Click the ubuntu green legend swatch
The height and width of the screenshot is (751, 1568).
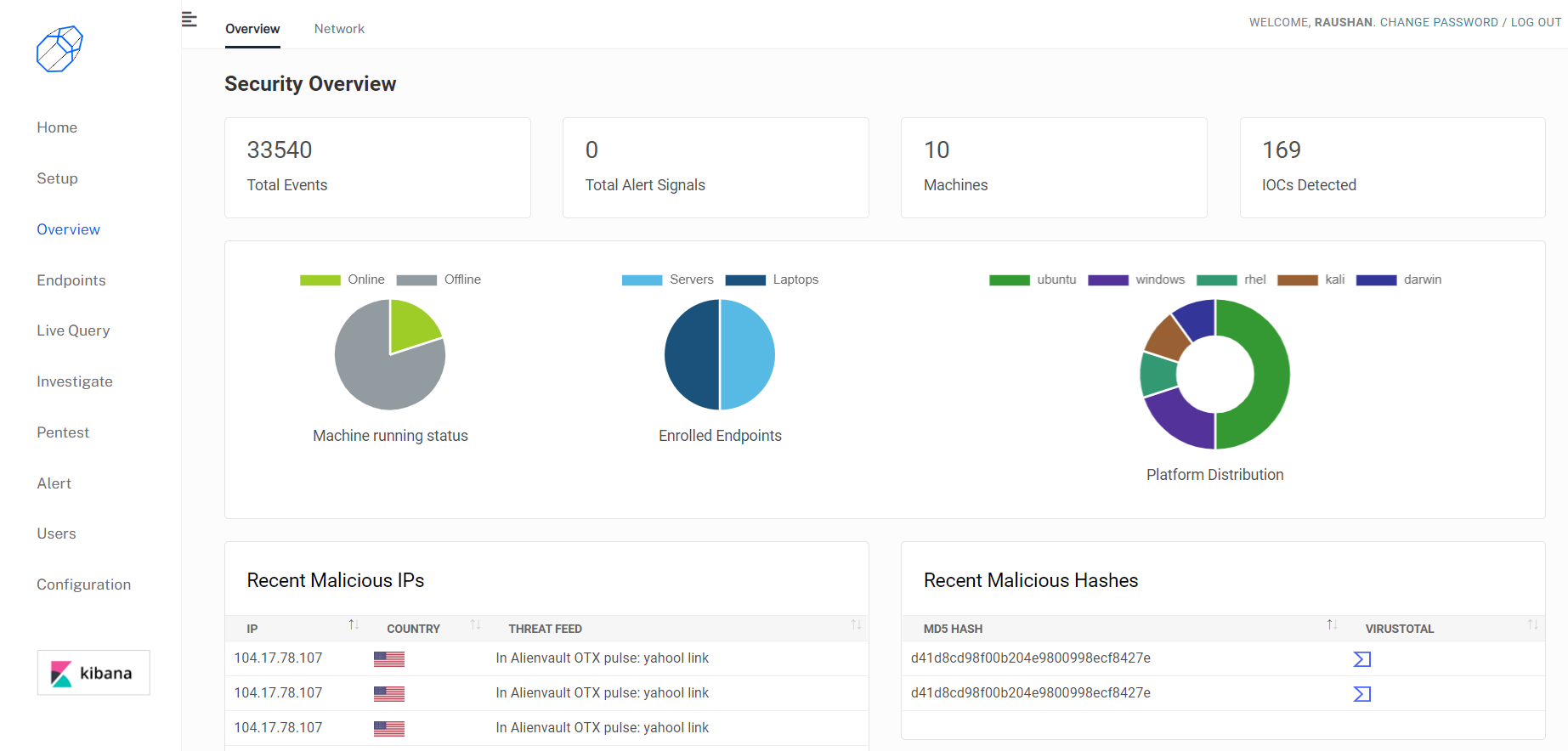pyautogui.click(x=1010, y=280)
